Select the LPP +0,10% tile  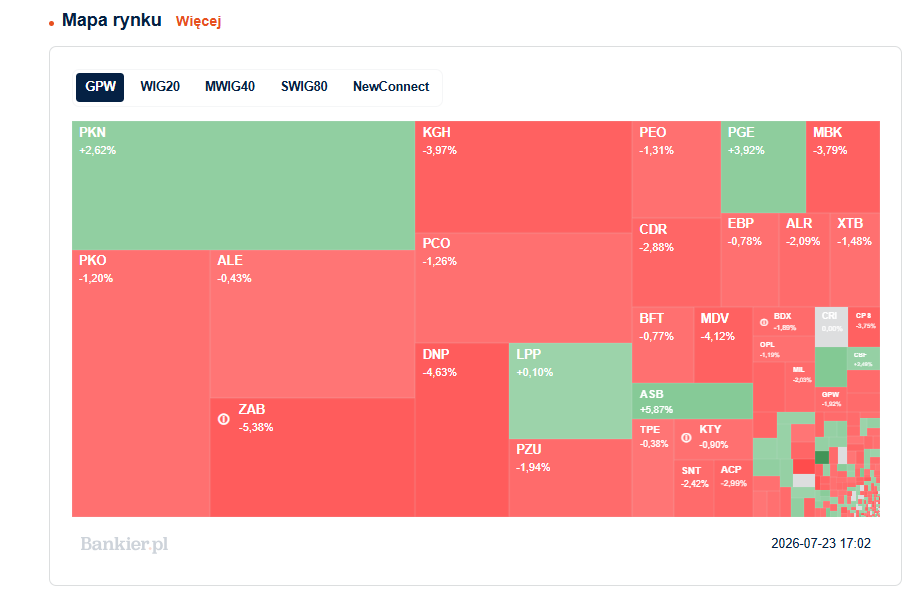571,391
